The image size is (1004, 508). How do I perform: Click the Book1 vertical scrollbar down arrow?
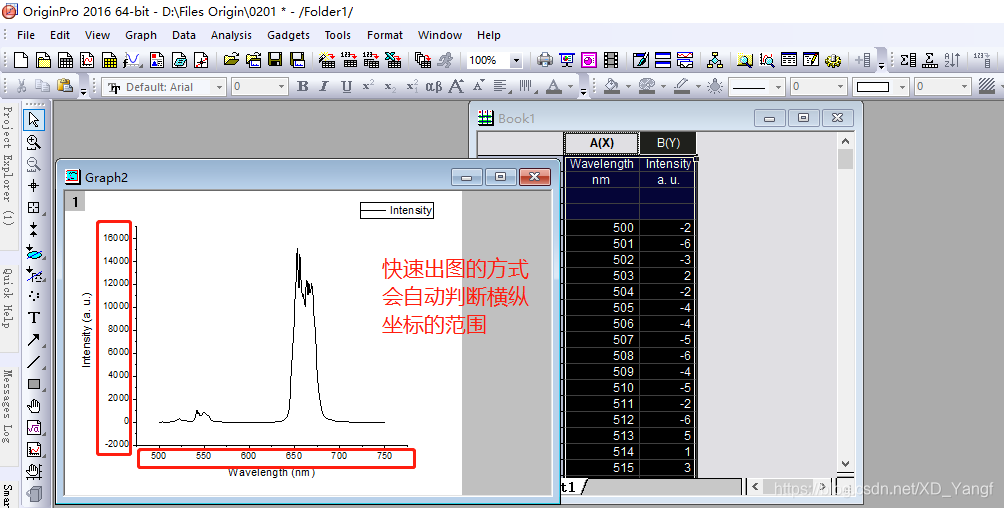pyautogui.click(x=845, y=464)
